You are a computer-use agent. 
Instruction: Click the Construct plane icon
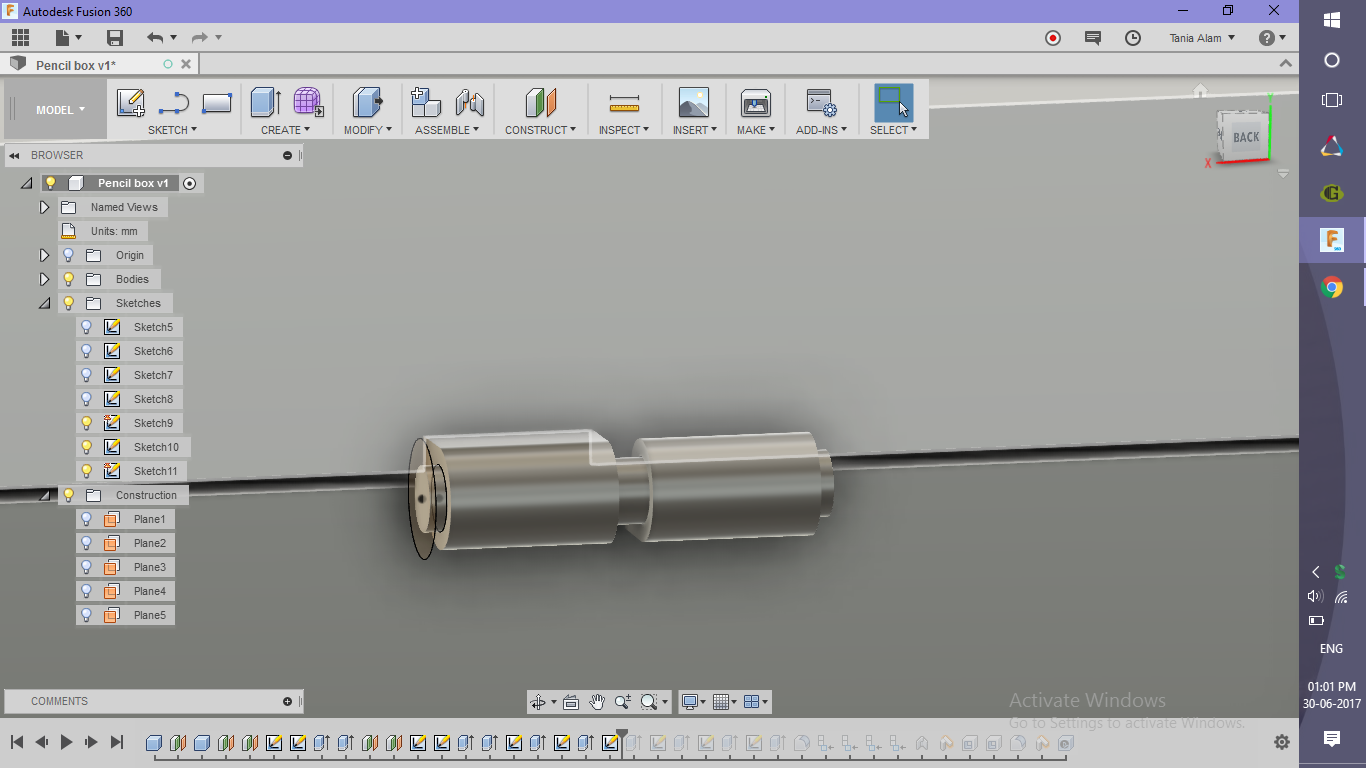[x=540, y=103]
